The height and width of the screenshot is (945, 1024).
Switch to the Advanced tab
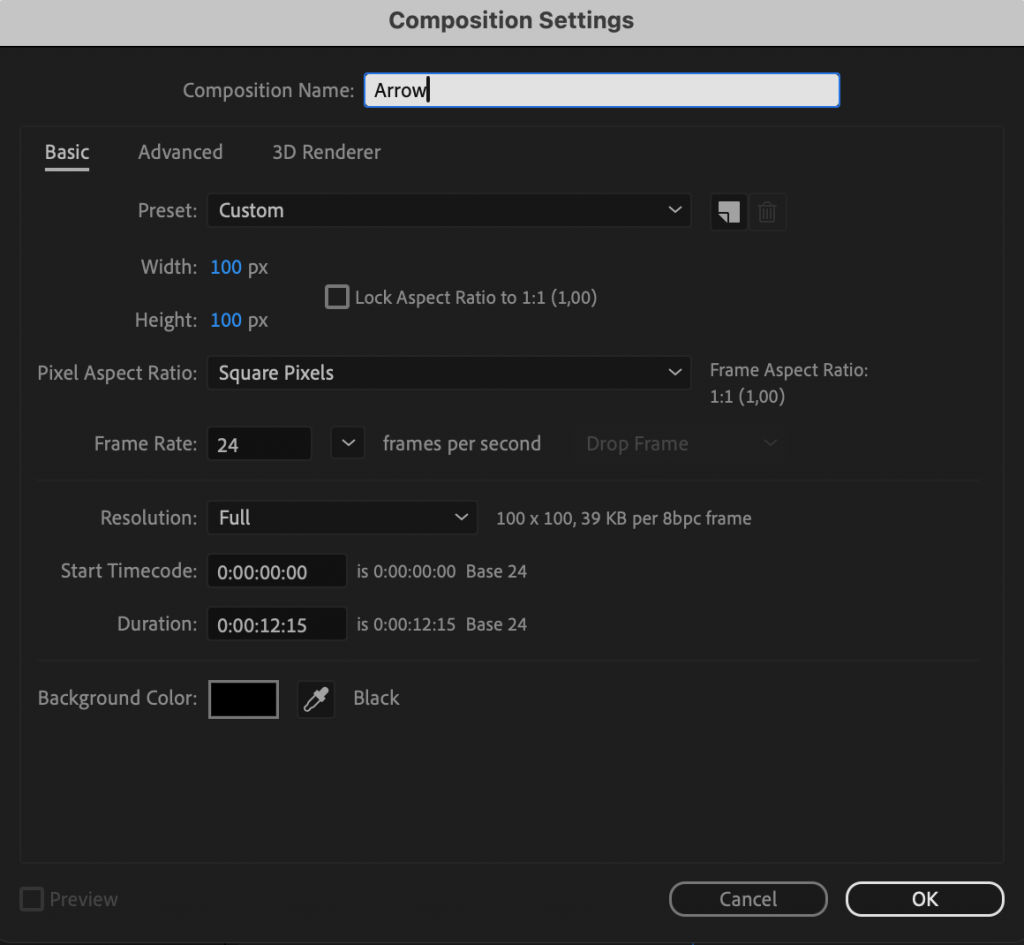point(180,152)
